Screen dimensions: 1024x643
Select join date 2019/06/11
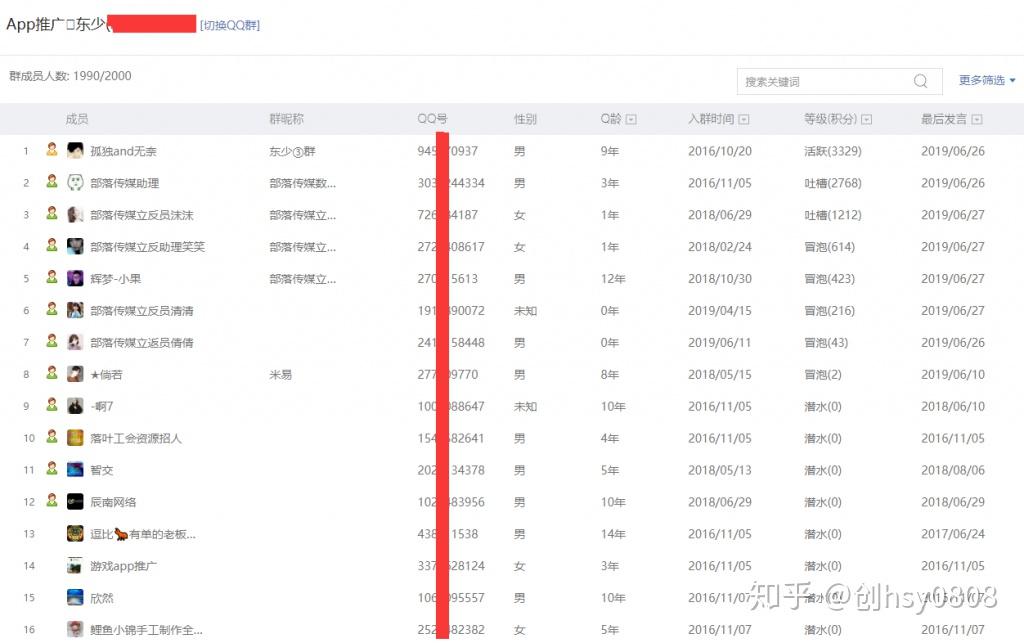click(720, 343)
